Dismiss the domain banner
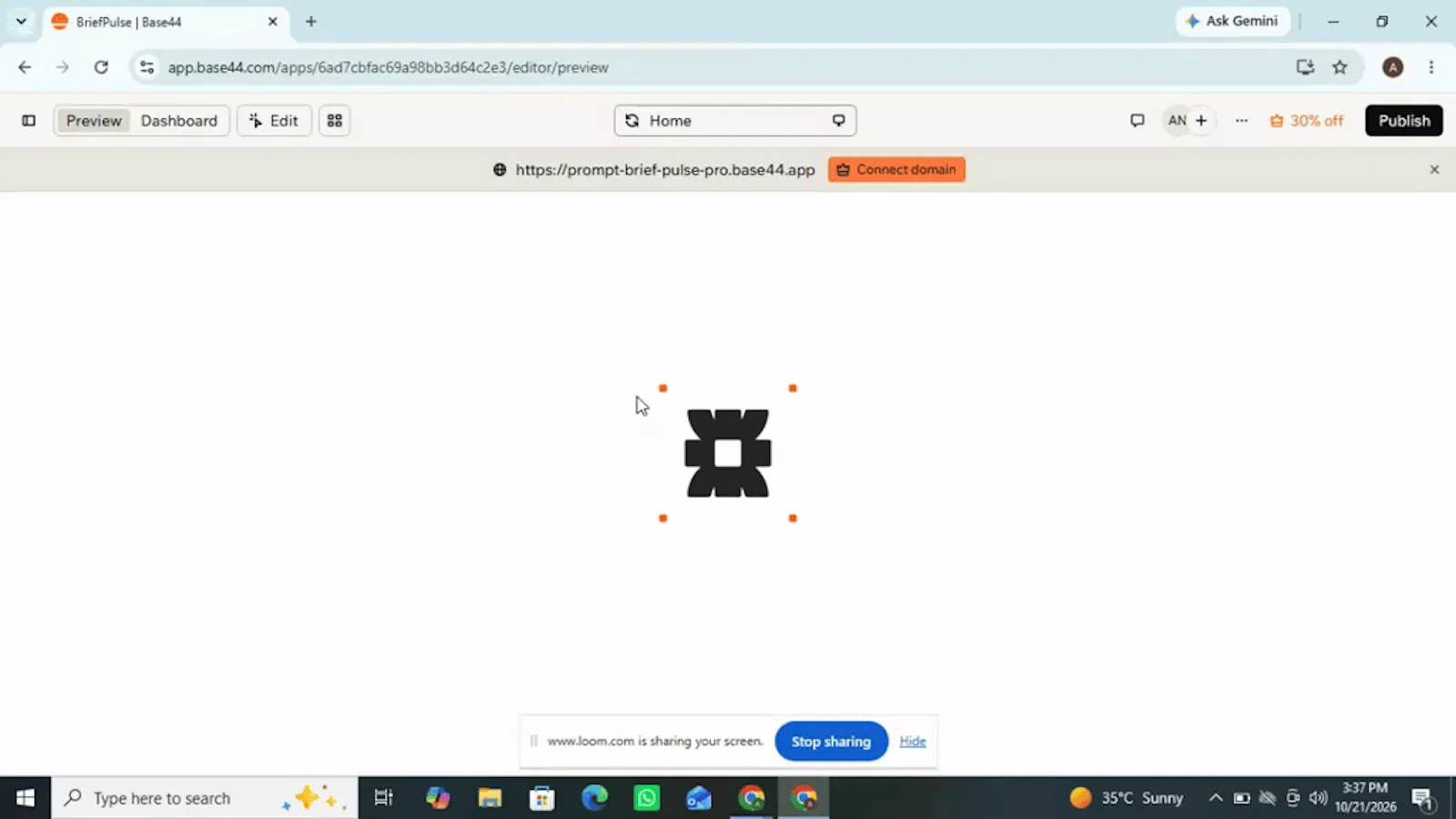This screenshot has height=819, width=1456. coord(1434,169)
